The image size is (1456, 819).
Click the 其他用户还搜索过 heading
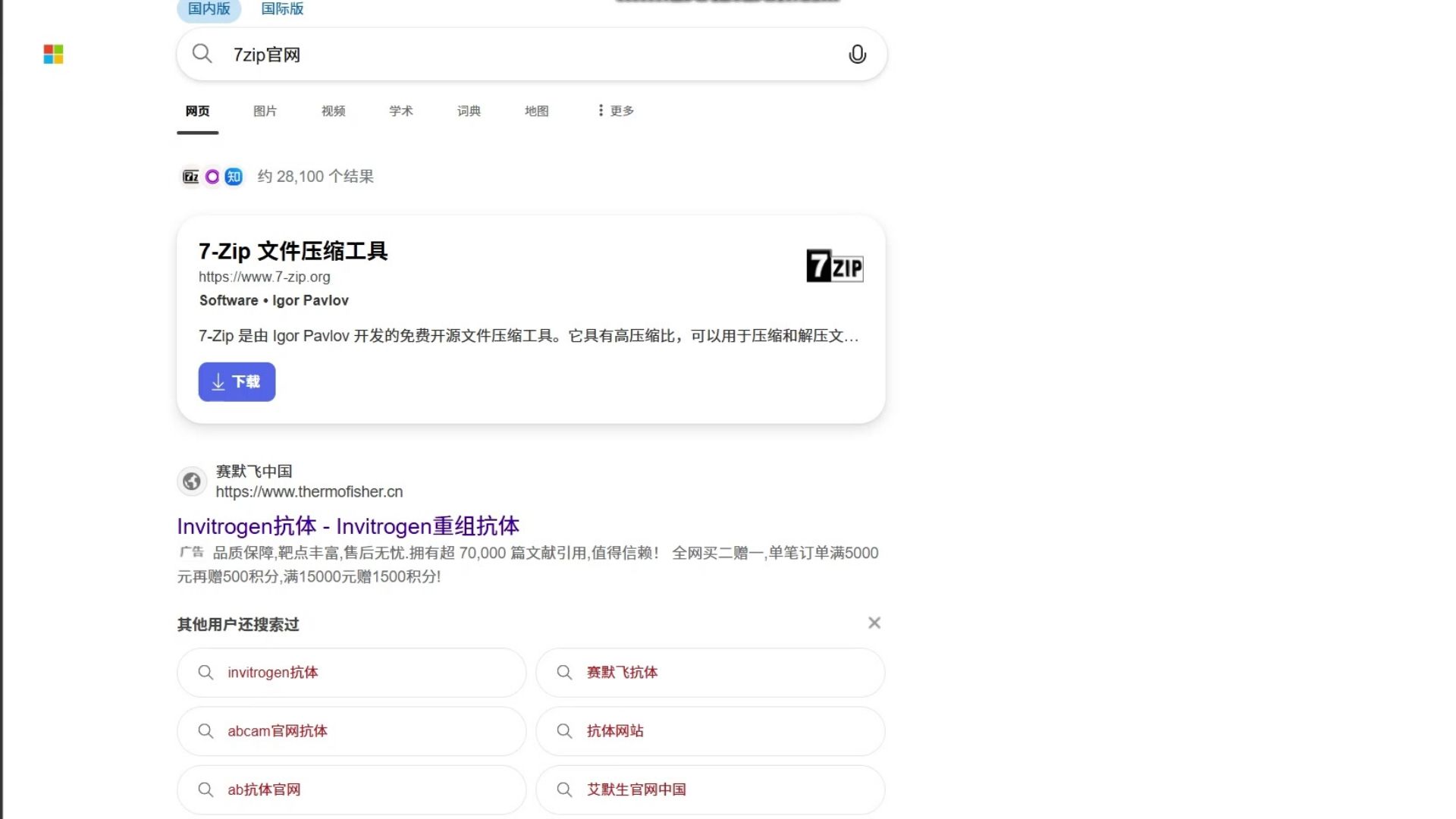(238, 624)
